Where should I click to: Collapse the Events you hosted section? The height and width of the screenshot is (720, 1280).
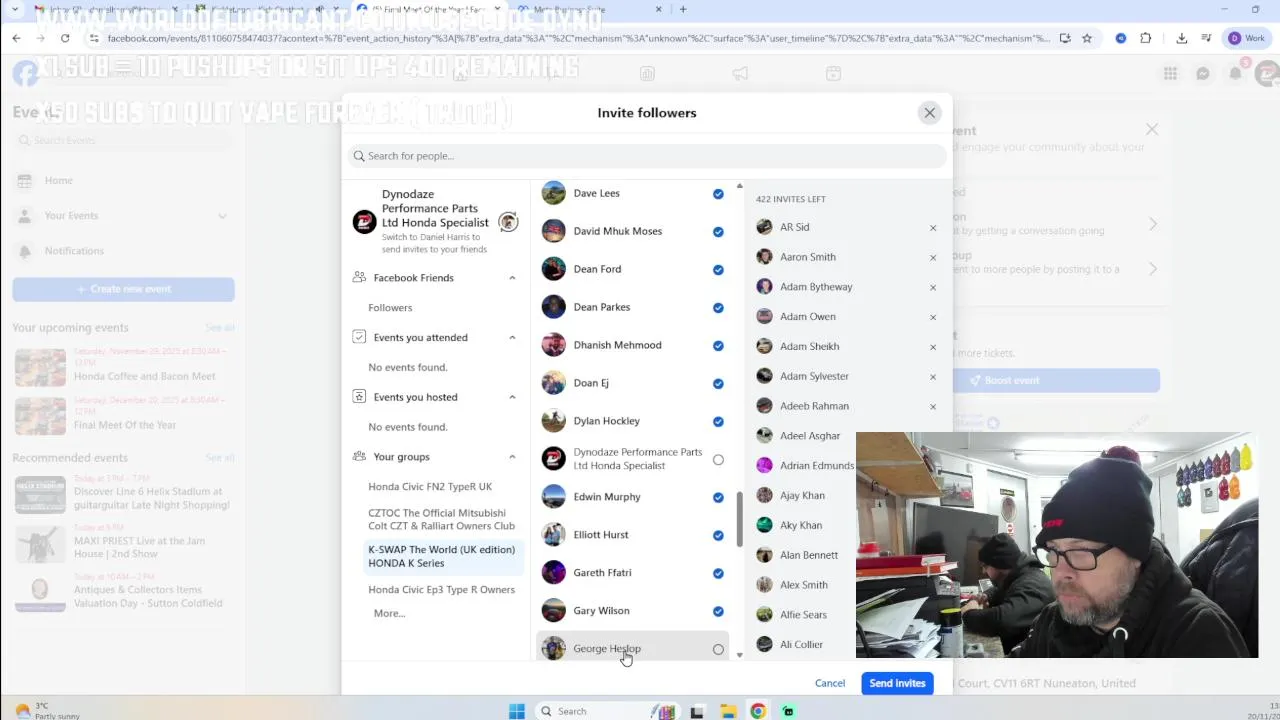pos(512,397)
